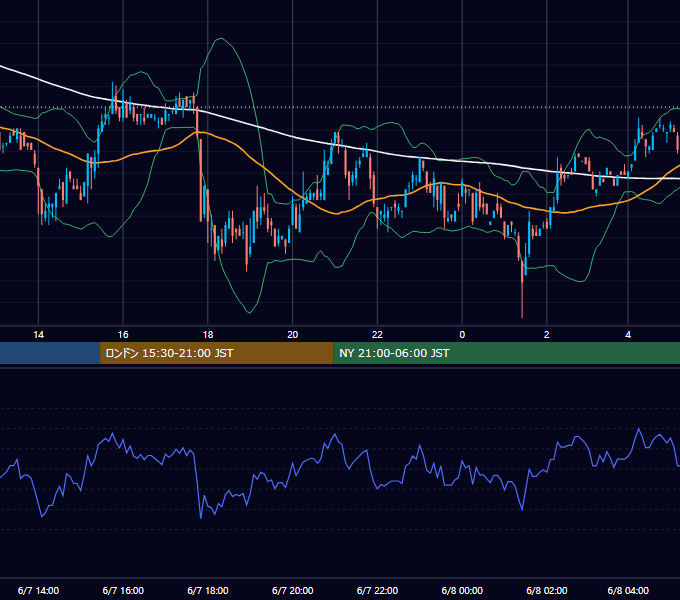Click hour label 0 on price chart axis
This screenshot has height=600, width=680.
coord(462,334)
